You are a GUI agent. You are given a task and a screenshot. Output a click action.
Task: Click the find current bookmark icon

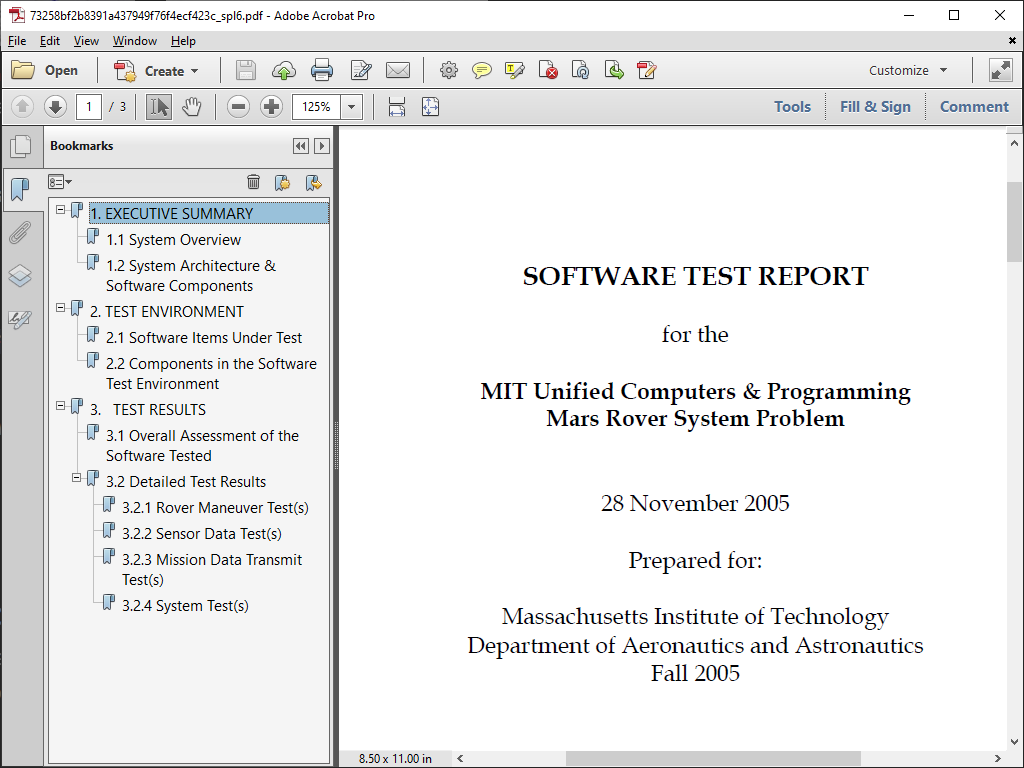pos(314,182)
